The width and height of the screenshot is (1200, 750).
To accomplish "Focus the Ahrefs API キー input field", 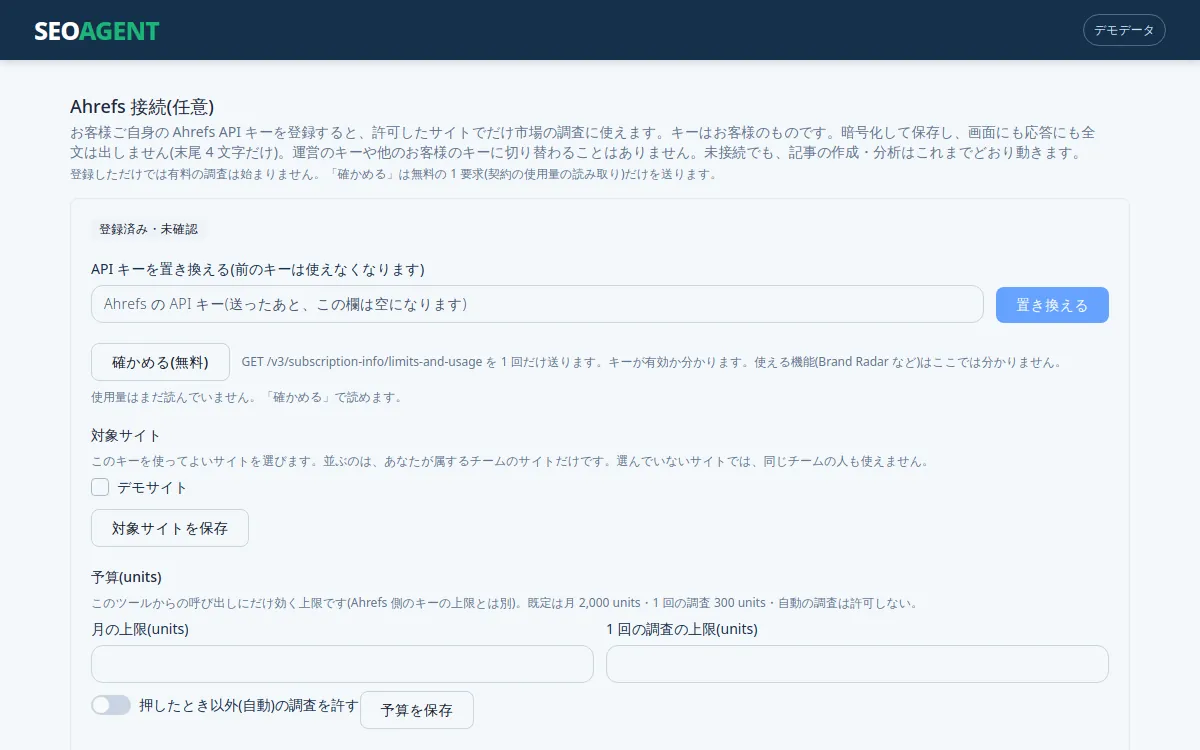I will [x=537, y=304].
